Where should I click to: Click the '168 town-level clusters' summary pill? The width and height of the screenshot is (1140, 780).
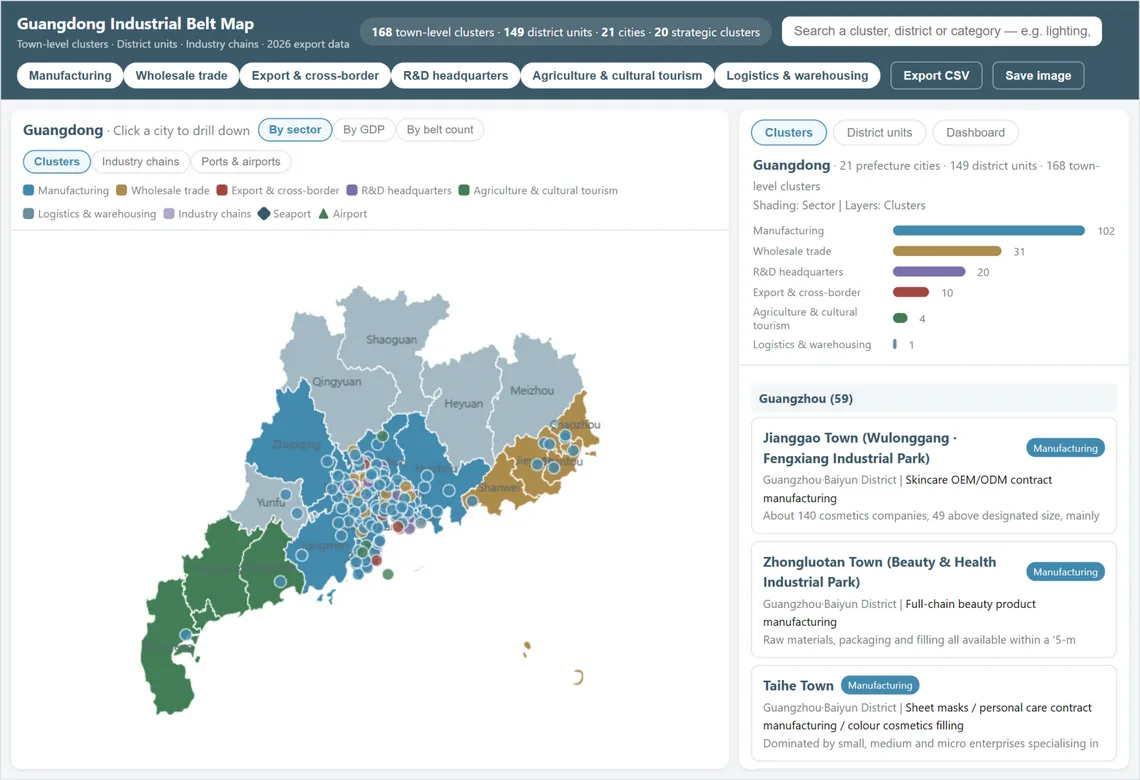click(566, 32)
